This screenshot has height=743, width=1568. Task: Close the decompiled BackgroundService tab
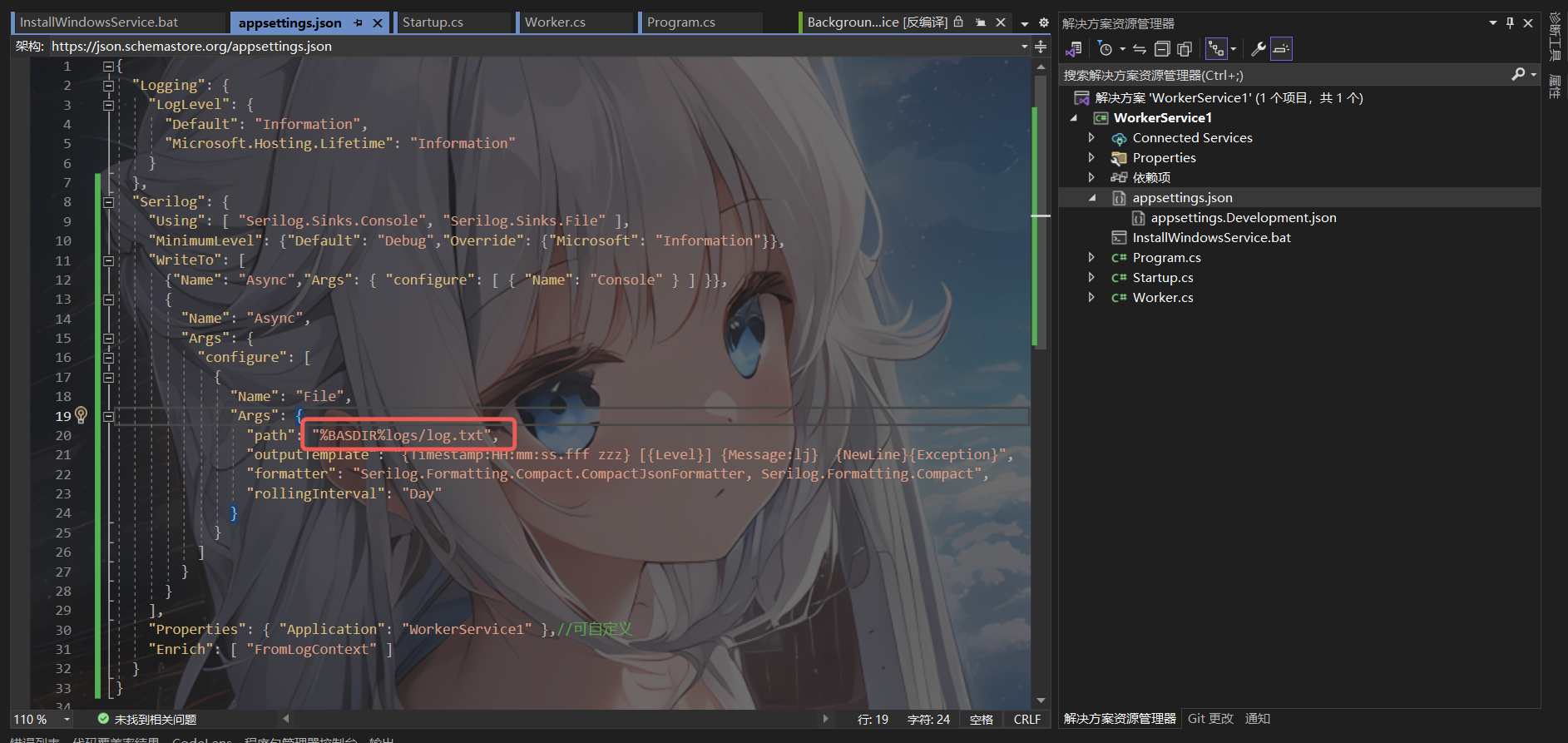click(x=1001, y=22)
